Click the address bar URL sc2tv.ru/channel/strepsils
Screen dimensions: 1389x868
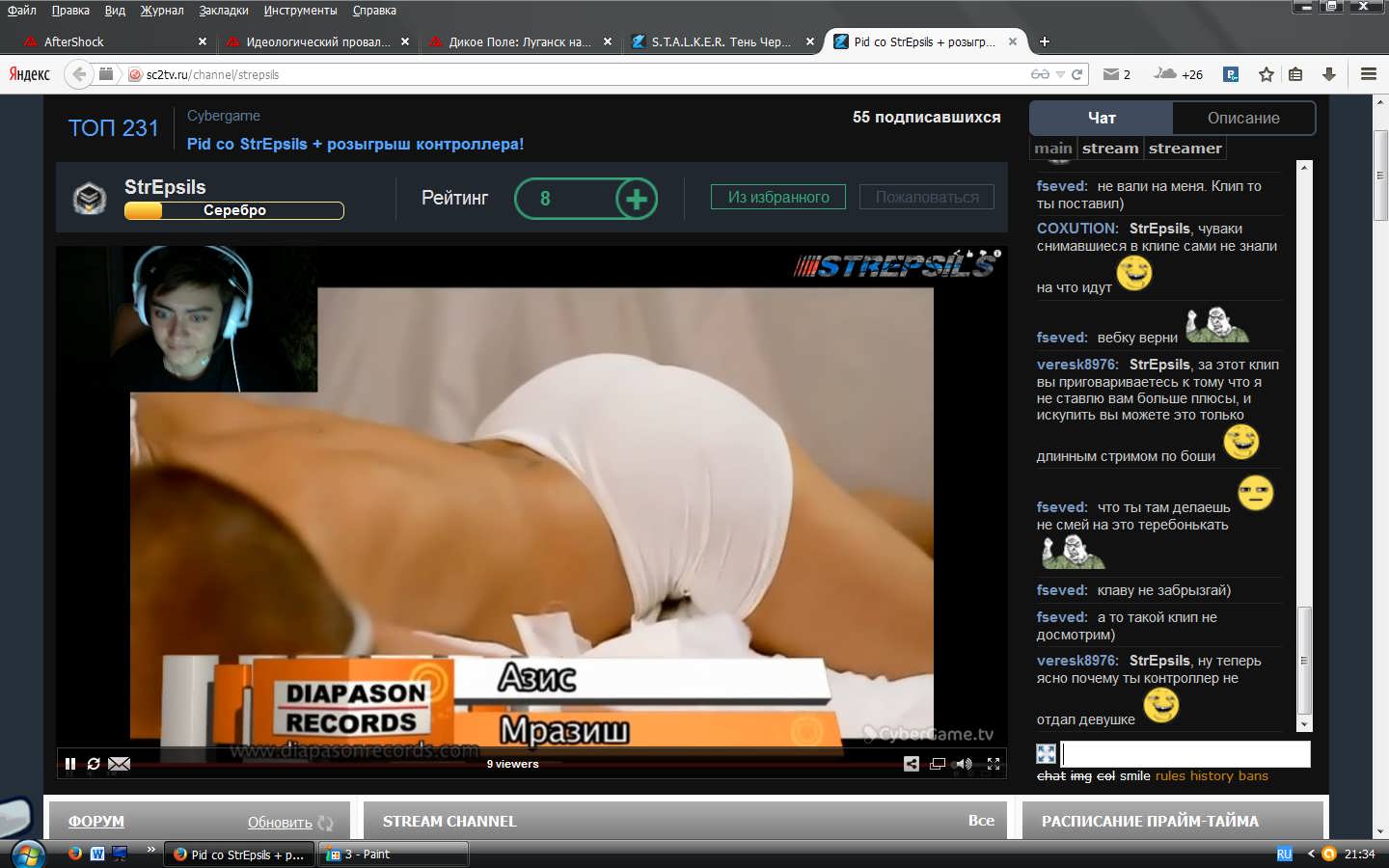pyautogui.click(x=212, y=74)
